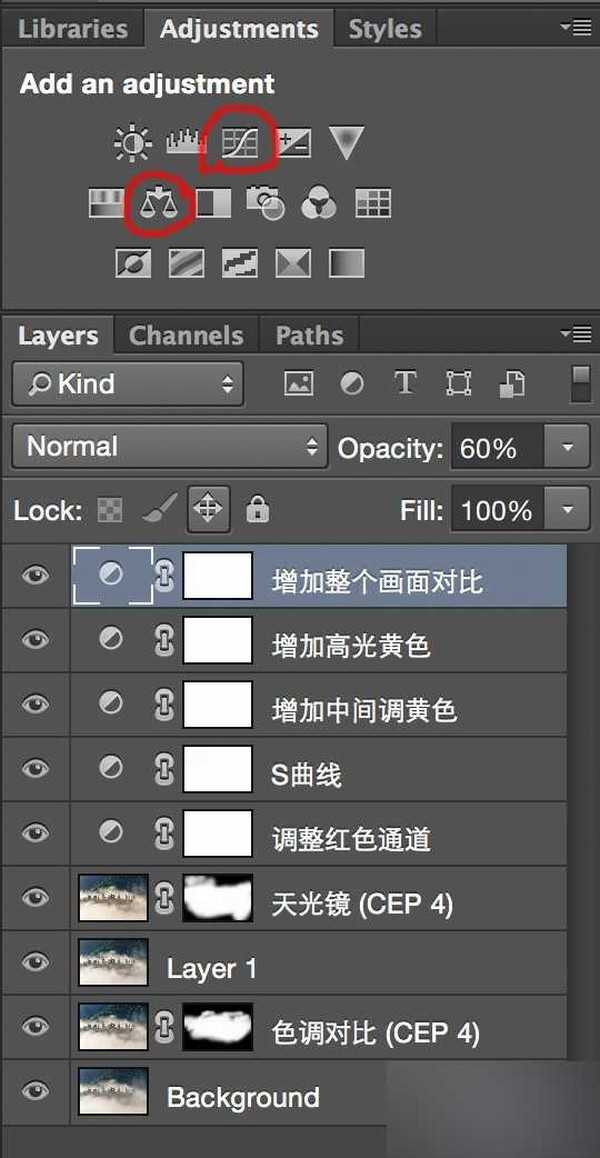Add a Brightness/Contrast adjustment
Viewport: 600px width, 1158px height.
[x=132, y=145]
